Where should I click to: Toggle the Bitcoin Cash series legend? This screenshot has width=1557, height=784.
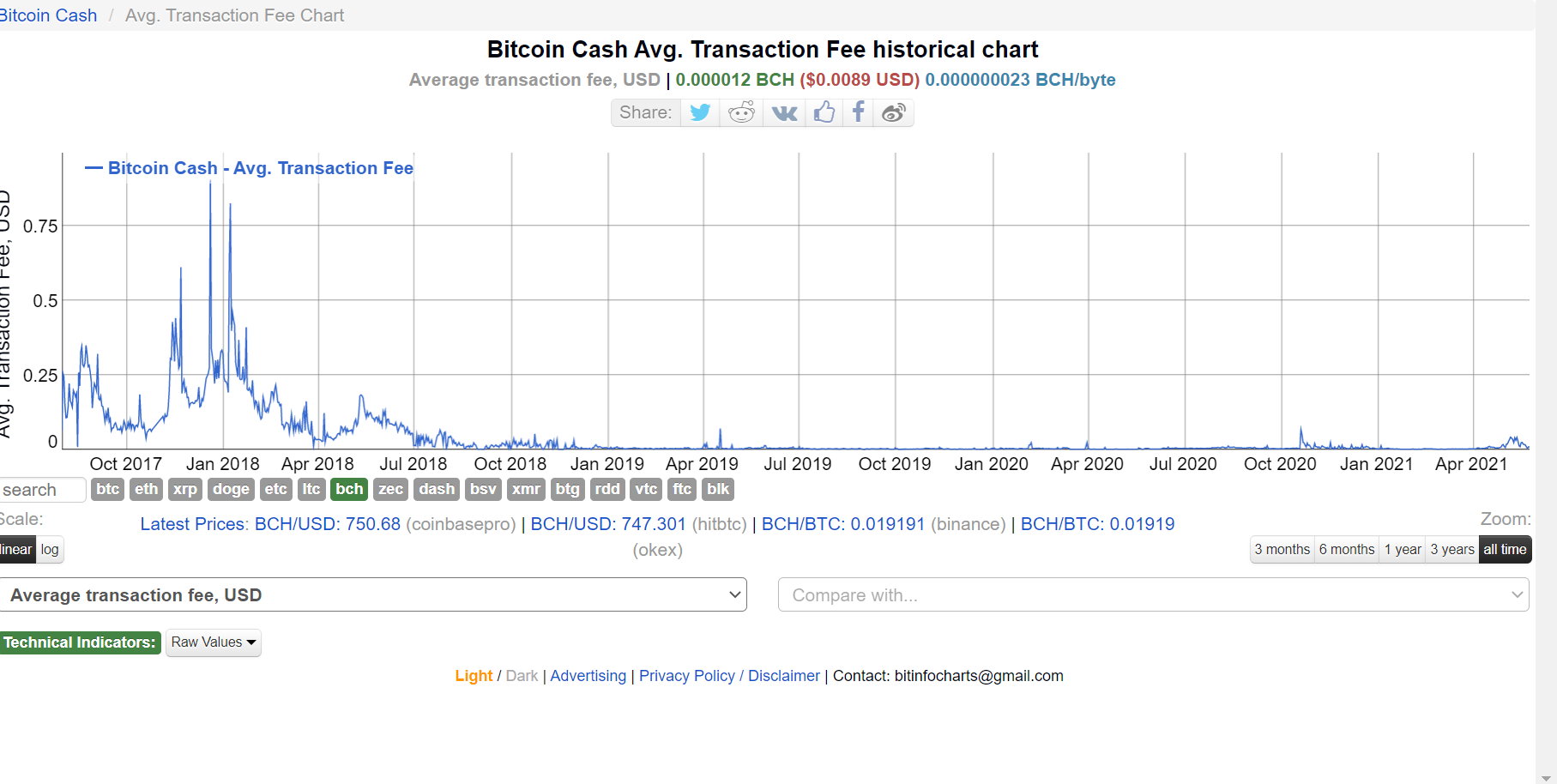(249, 168)
